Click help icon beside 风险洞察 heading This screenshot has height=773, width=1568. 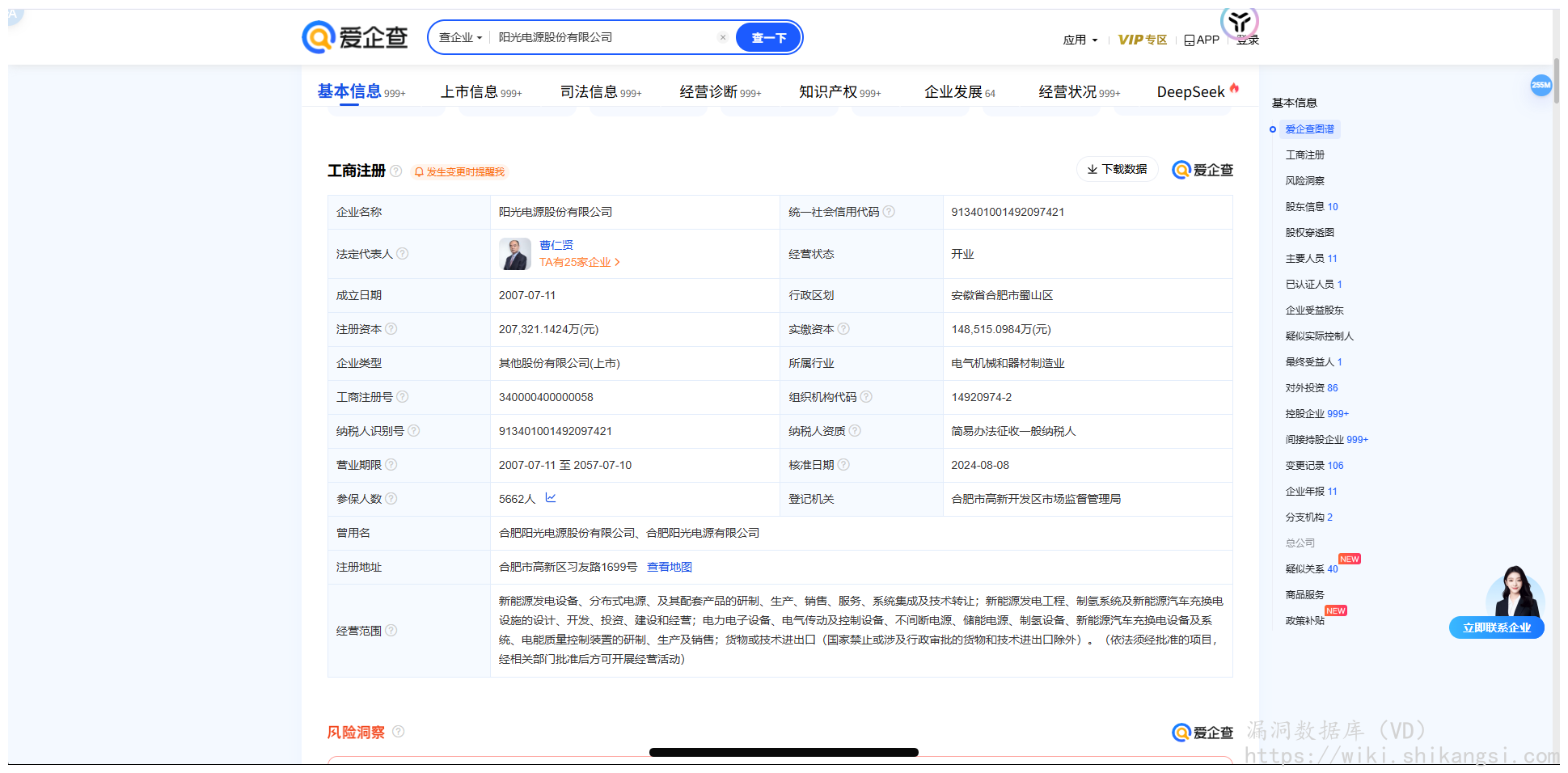coord(398,731)
